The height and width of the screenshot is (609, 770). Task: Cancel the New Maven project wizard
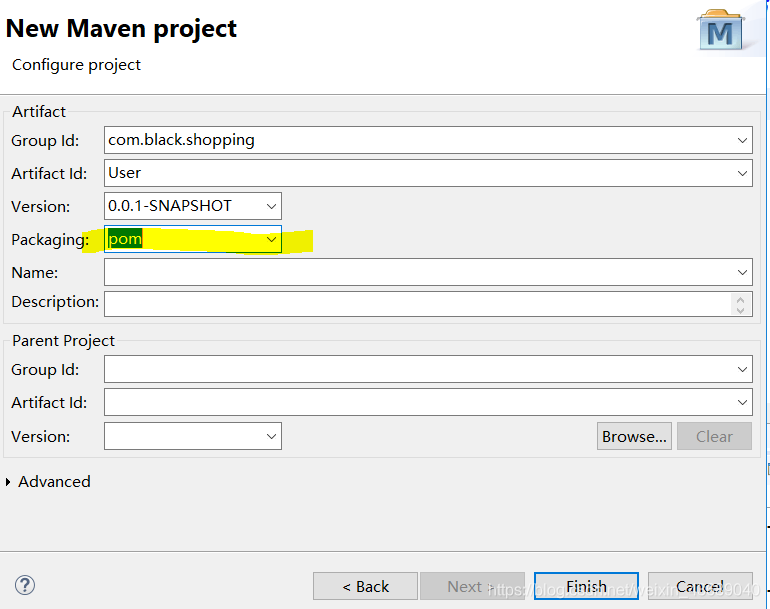coord(700,586)
